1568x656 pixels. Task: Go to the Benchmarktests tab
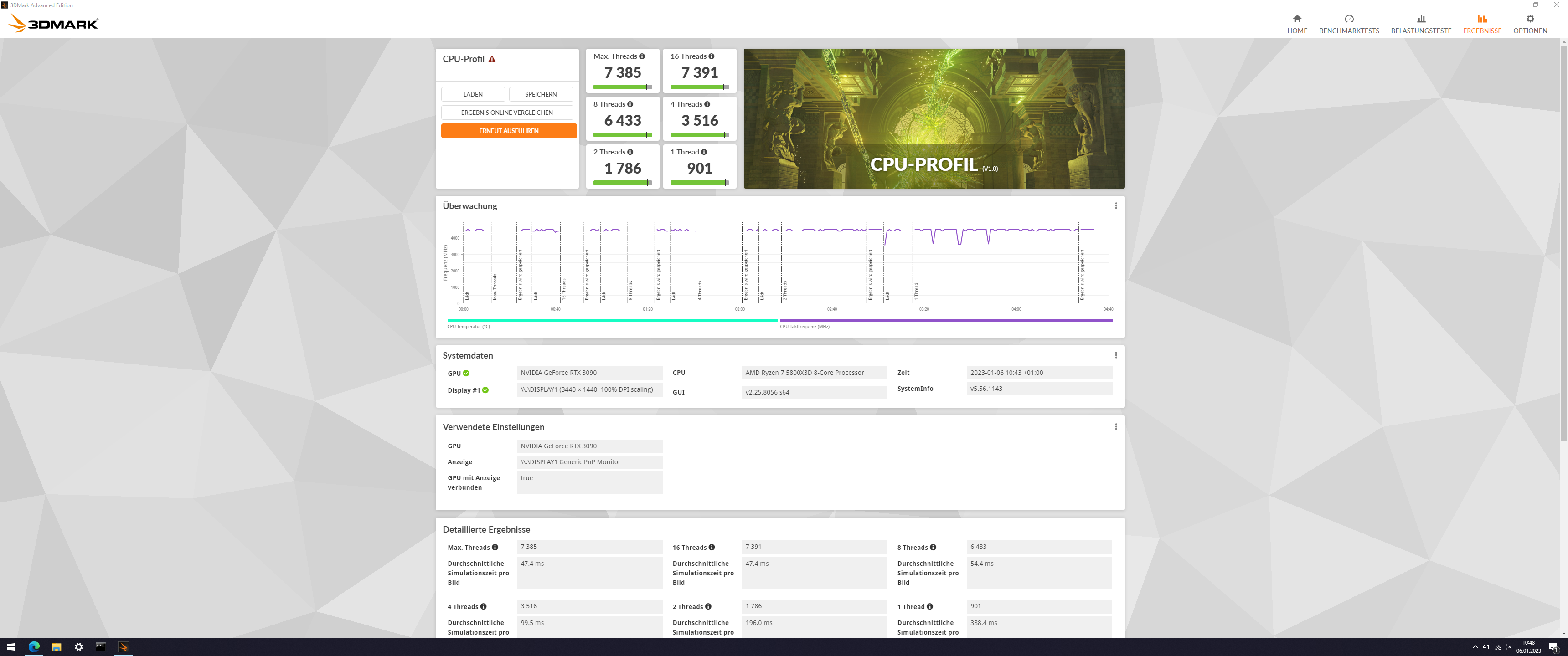coord(1349,24)
